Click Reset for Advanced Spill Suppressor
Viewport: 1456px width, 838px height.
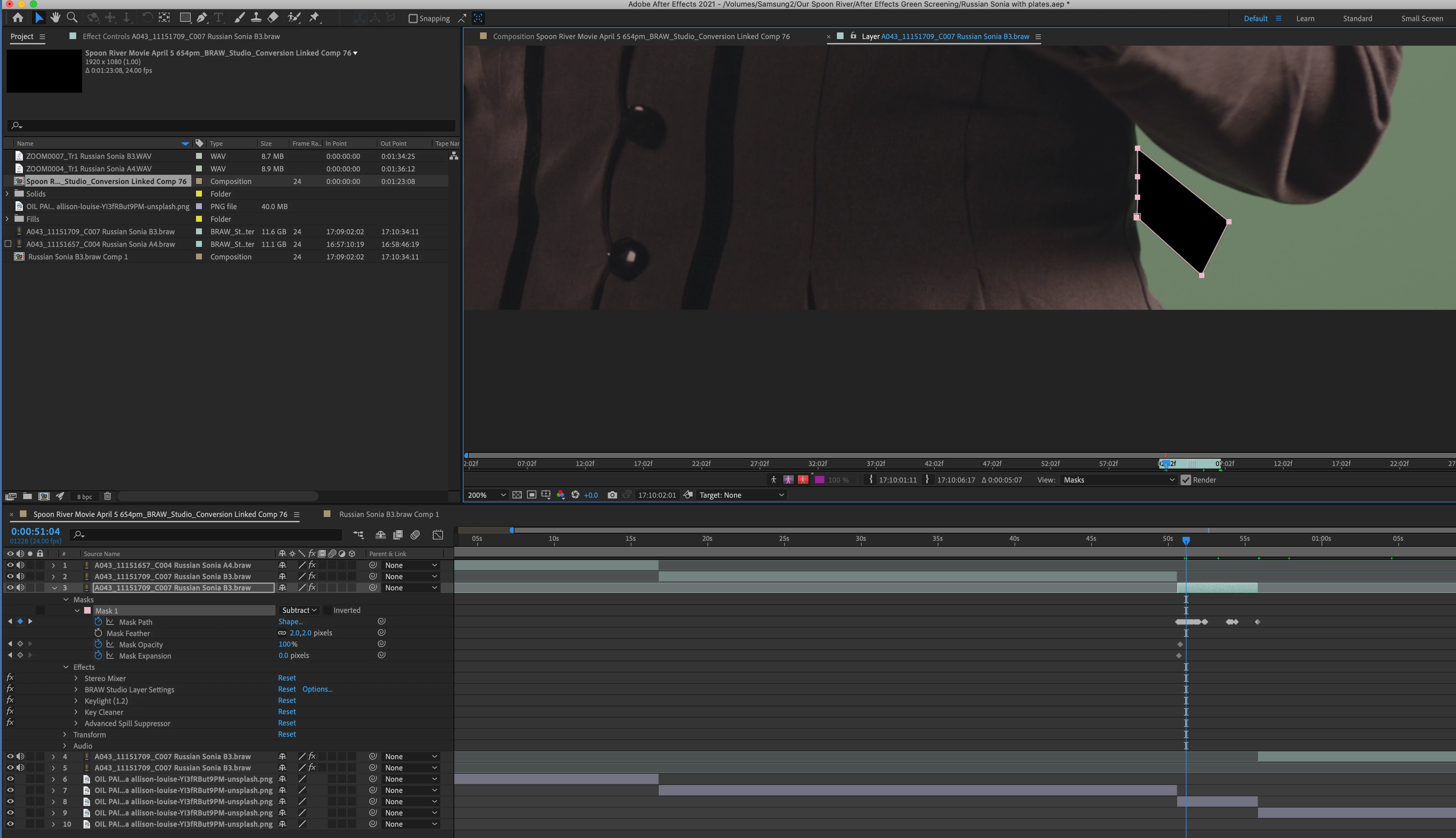[x=287, y=723]
